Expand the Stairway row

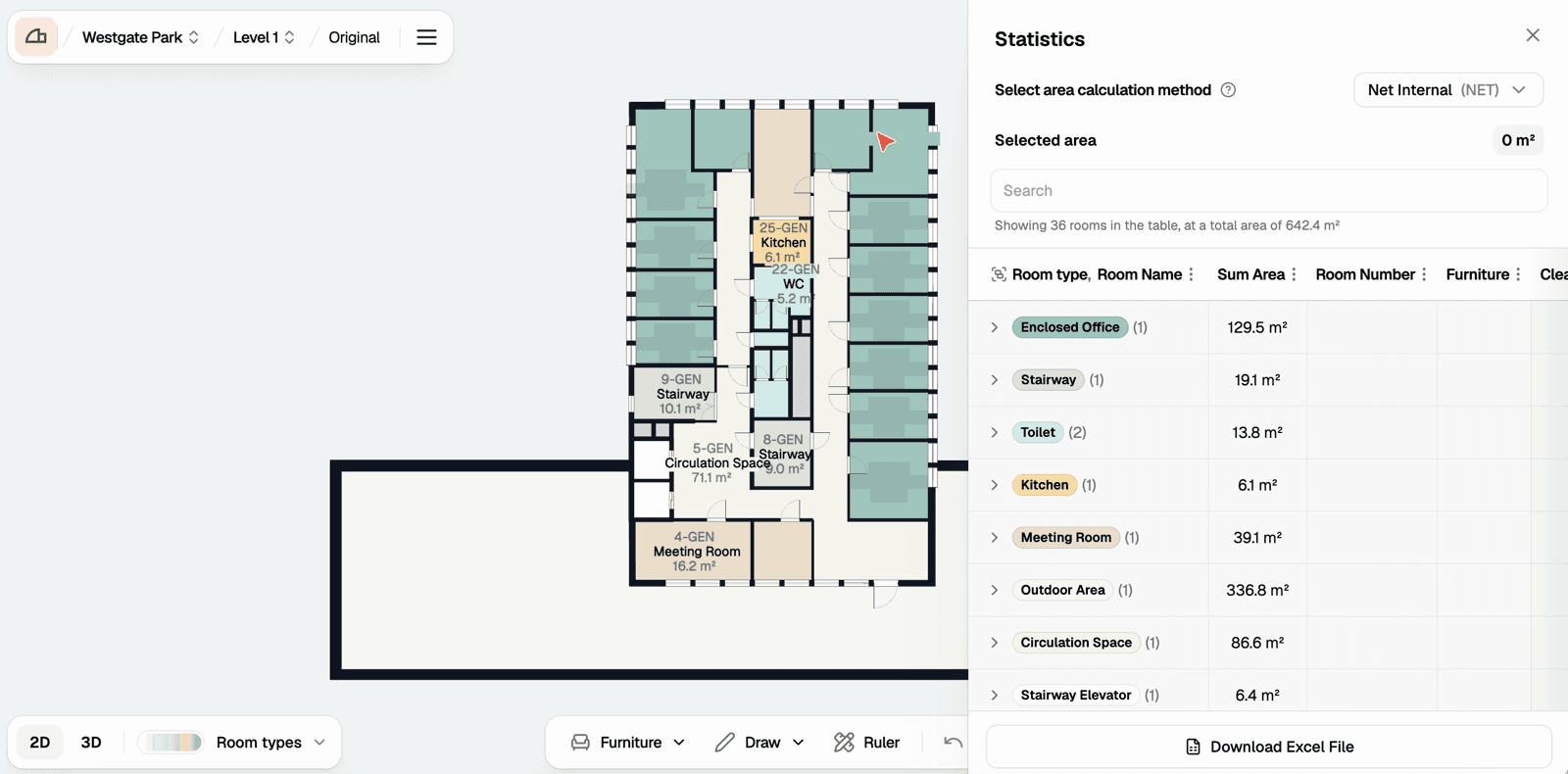995,380
